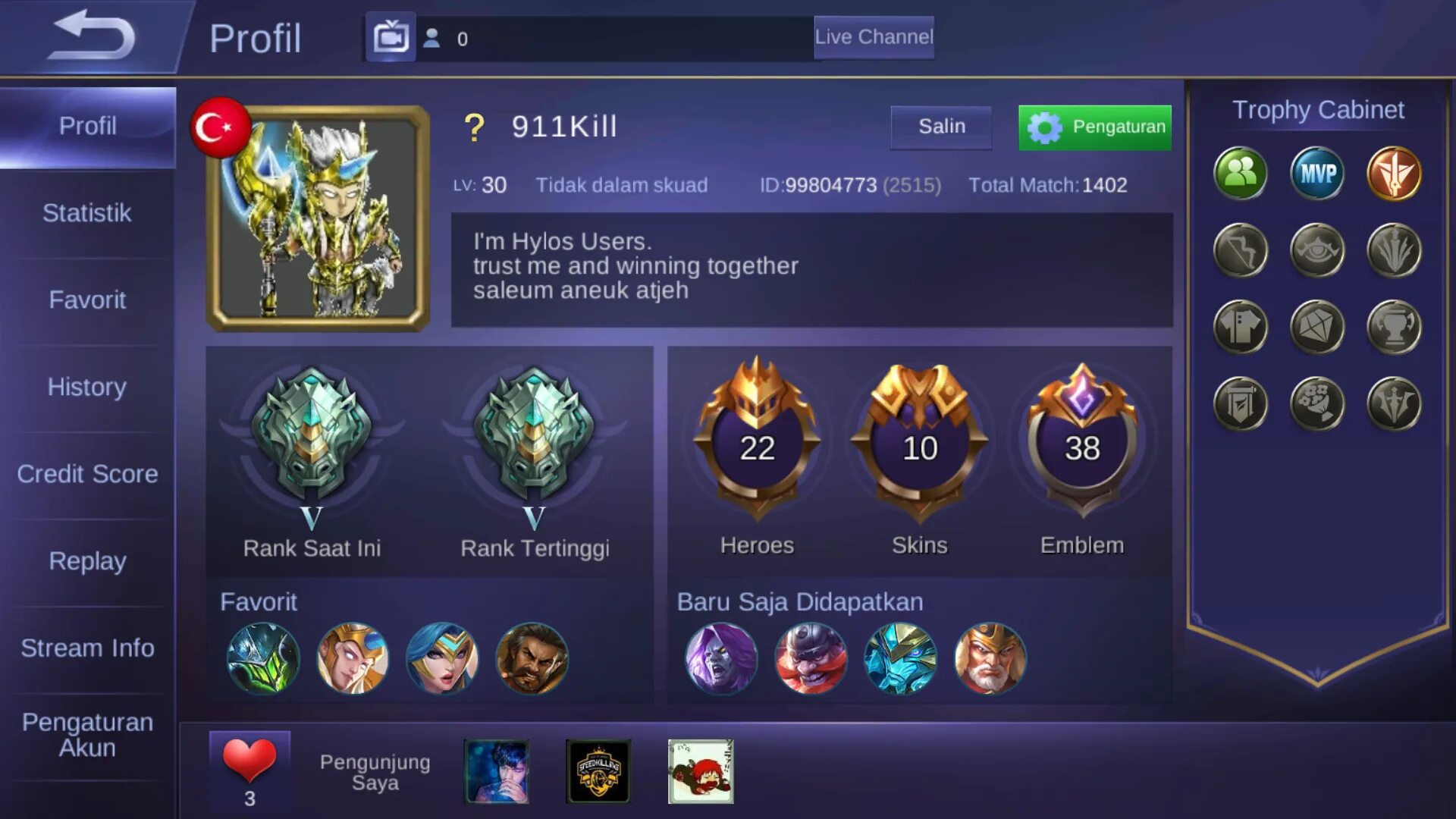
Task: Open the trophy cup badge in cabinet
Action: pos(1394,328)
